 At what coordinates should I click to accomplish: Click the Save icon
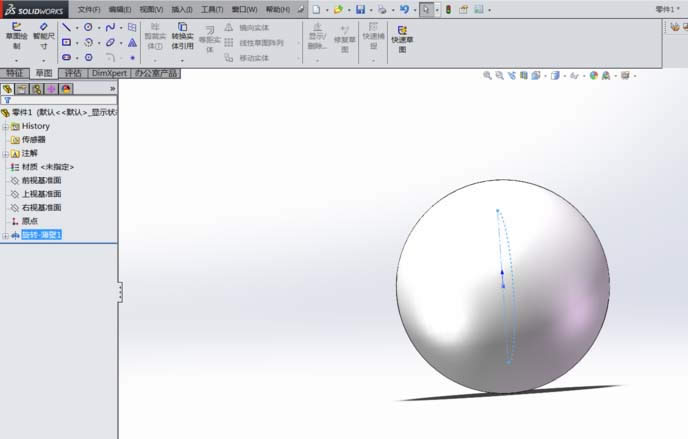click(360, 9)
